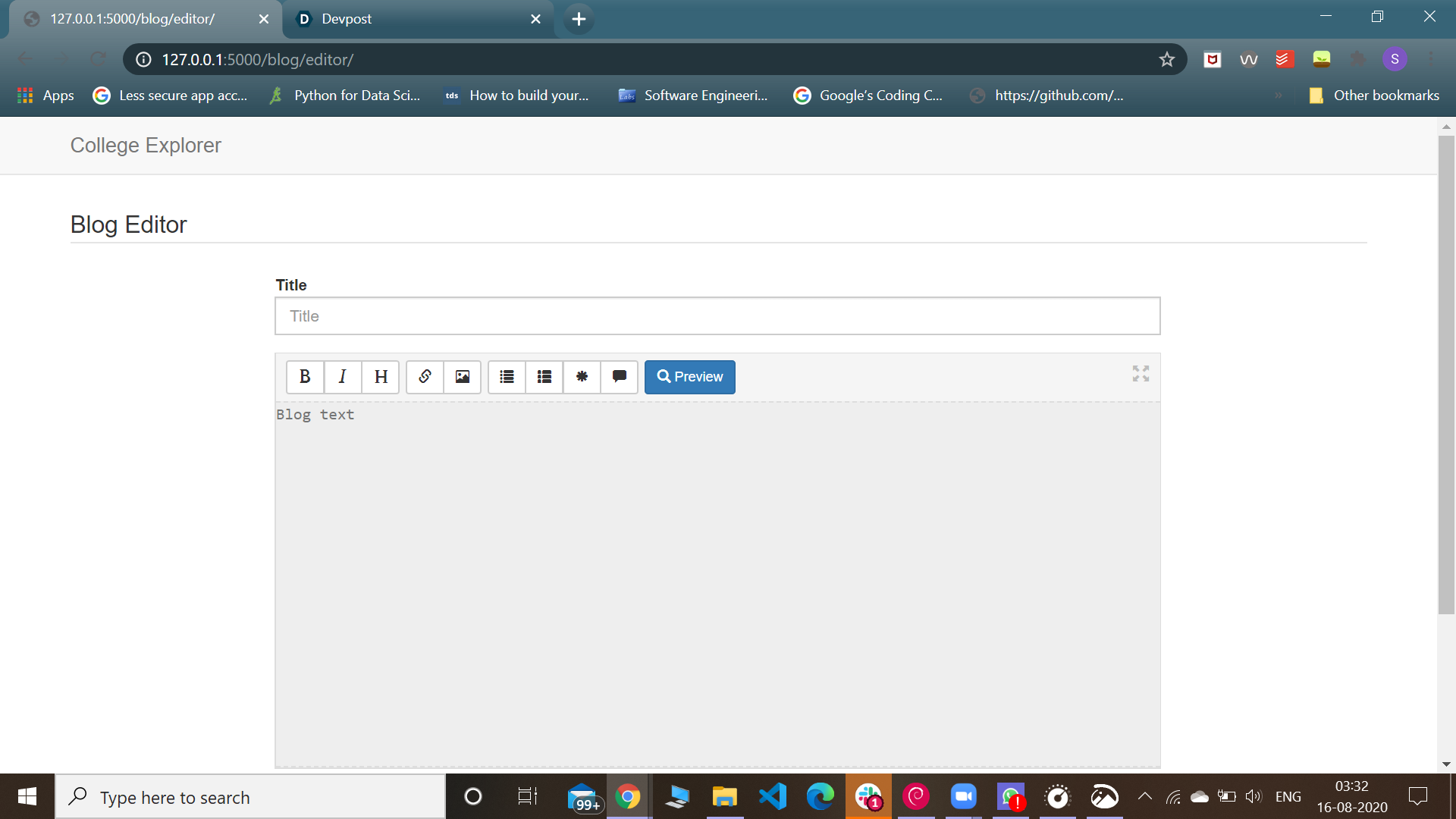1456x819 pixels.
Task: Show hidden system tray icons
Action: (x=1145, y=796)
